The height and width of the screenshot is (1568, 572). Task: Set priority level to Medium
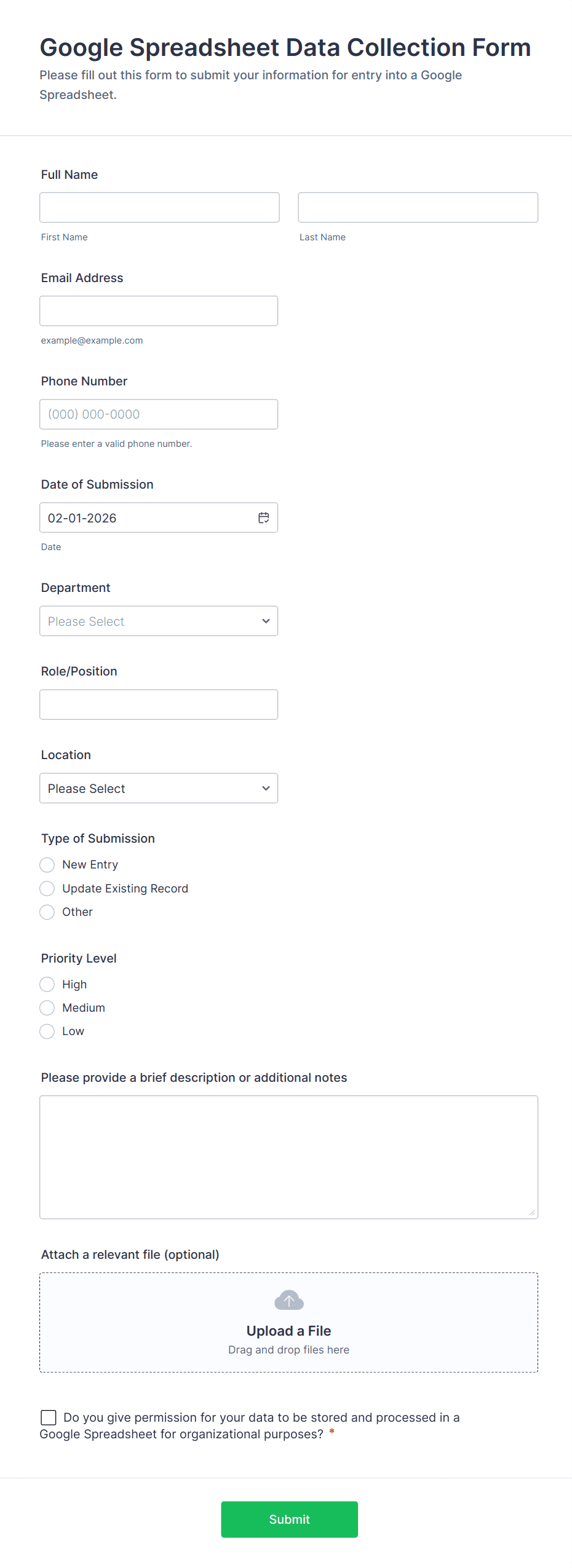tap(47, 1007)
